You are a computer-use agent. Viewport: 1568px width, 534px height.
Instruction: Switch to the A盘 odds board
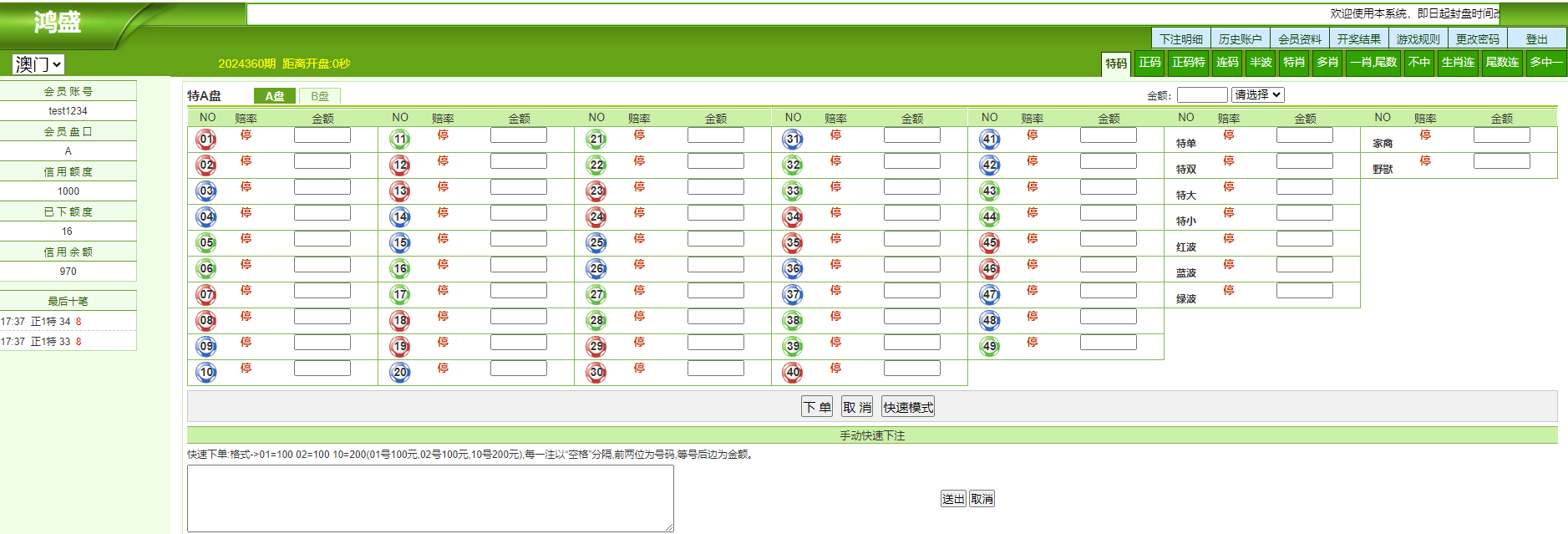pyautogui.click(x=275, y=96)
